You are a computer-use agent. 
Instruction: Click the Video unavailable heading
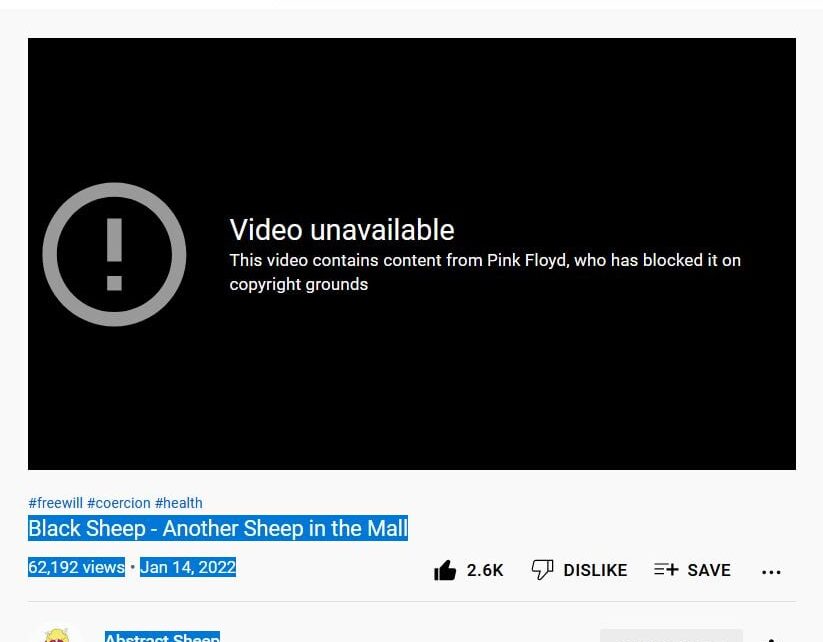pyautogui.click(x=342, y=230)
